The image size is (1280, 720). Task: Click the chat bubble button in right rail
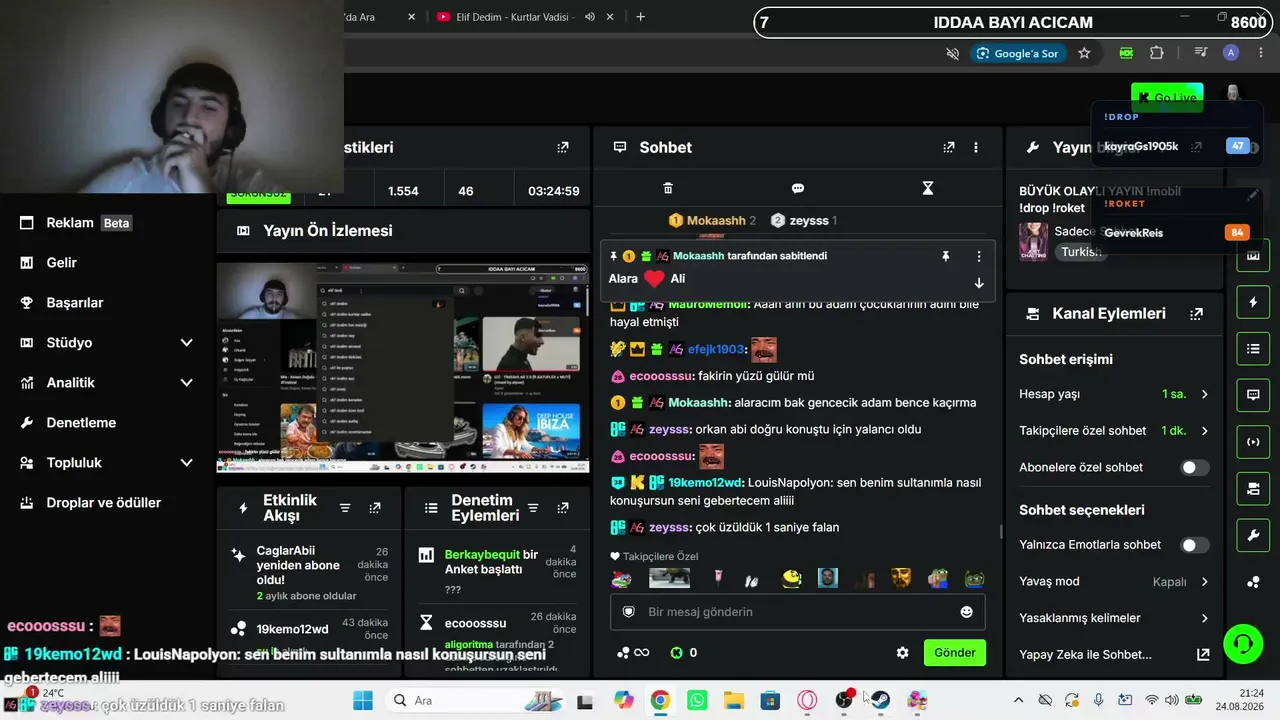[x=1253, y=395]
